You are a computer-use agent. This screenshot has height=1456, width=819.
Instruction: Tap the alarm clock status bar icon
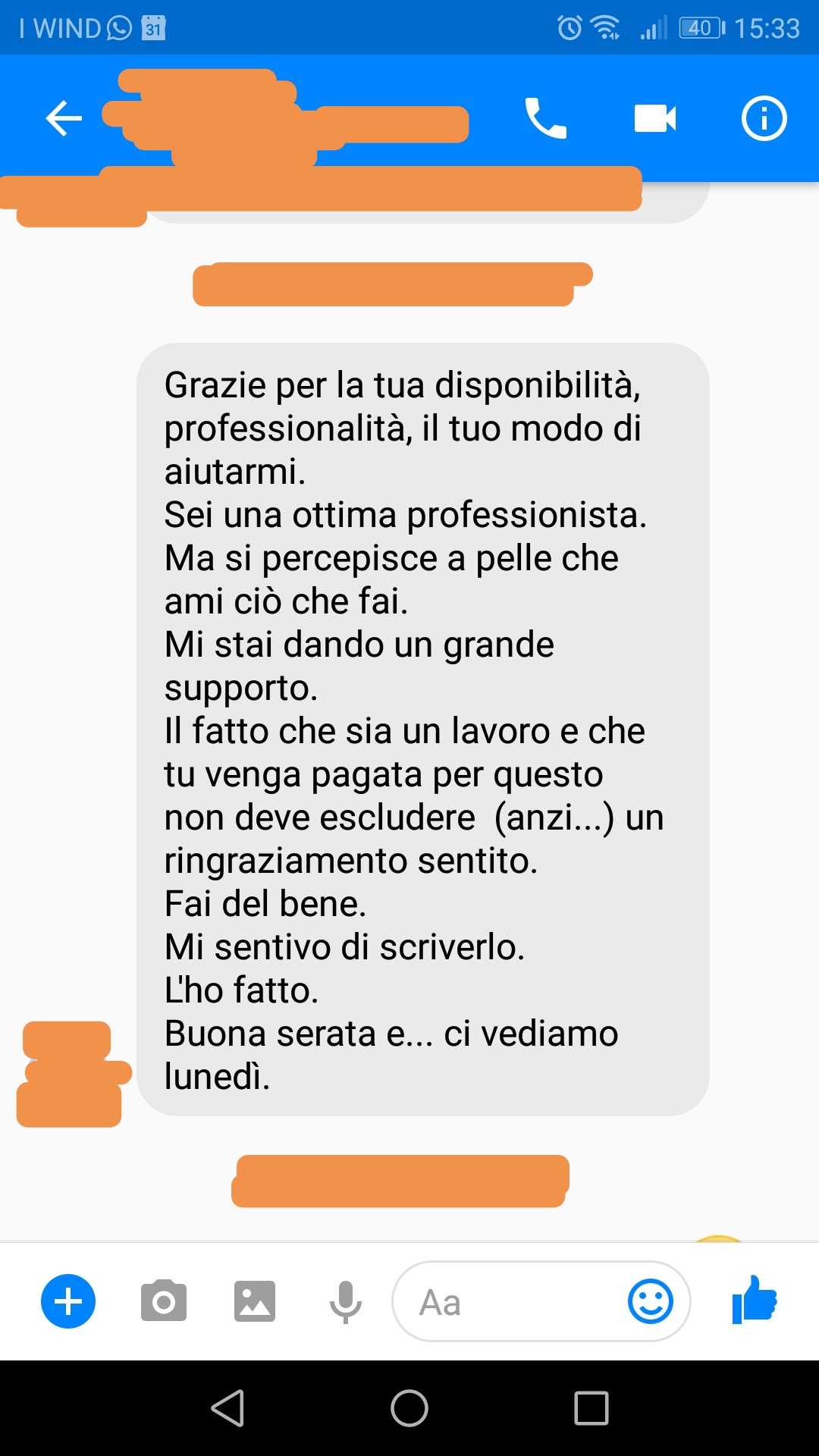pos(570,28)
